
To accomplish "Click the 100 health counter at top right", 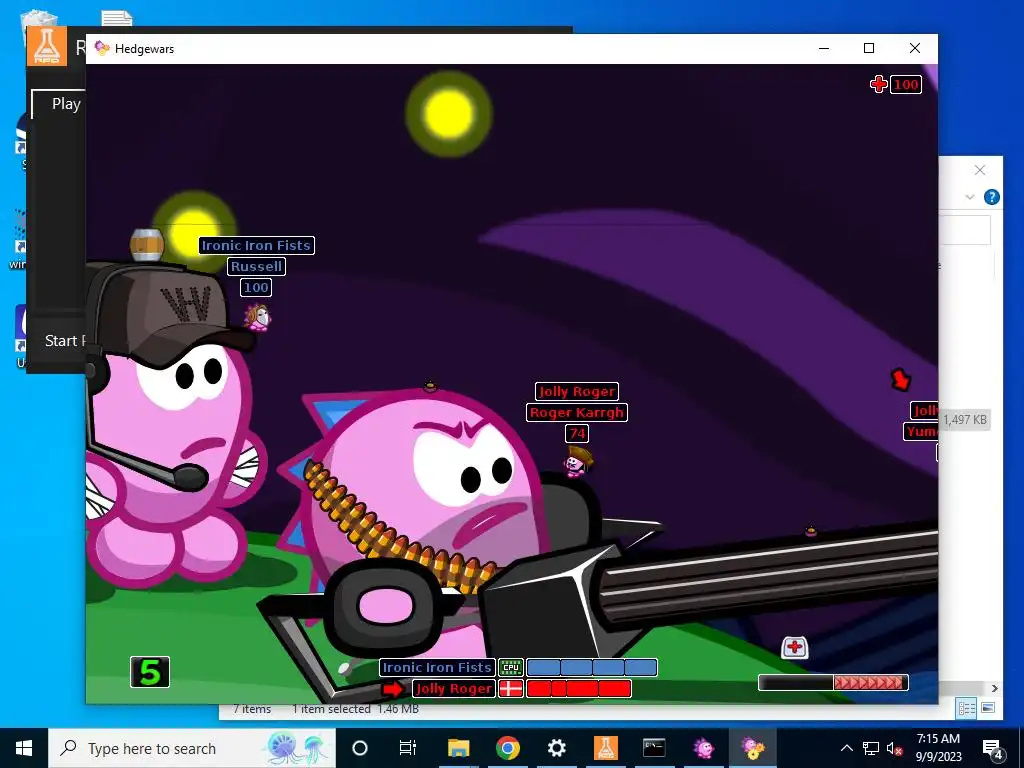I will point(906,84).
